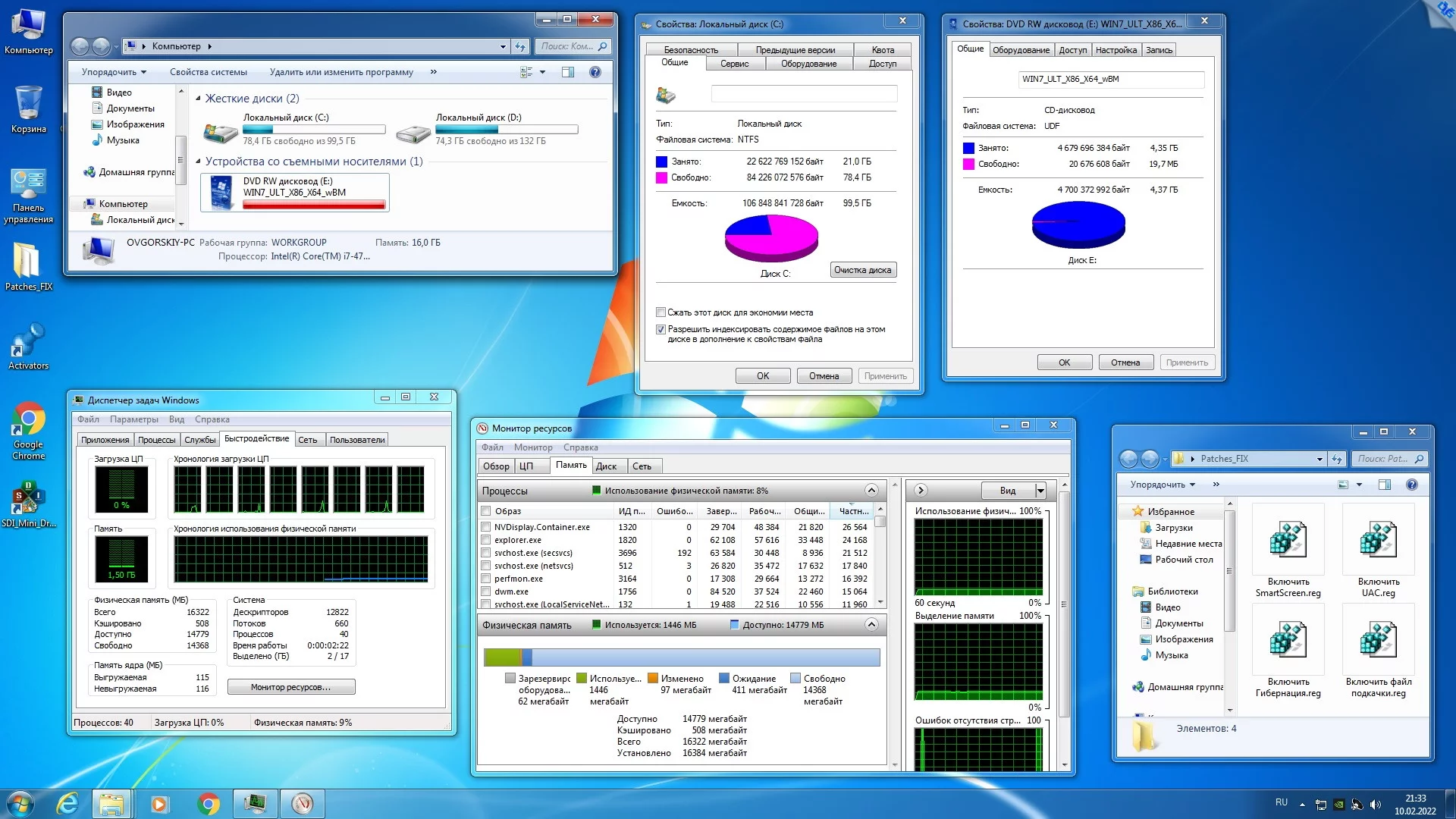This screenshot has height=819, width=1456.
Task: Open Включить UAC.reg file
Action: pos(1378,541)
